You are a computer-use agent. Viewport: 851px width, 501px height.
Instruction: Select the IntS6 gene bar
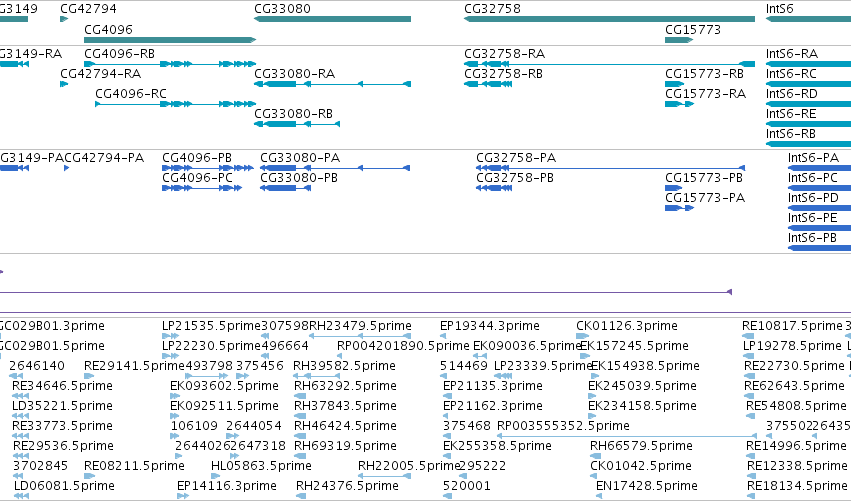click(x=808, y=19)
